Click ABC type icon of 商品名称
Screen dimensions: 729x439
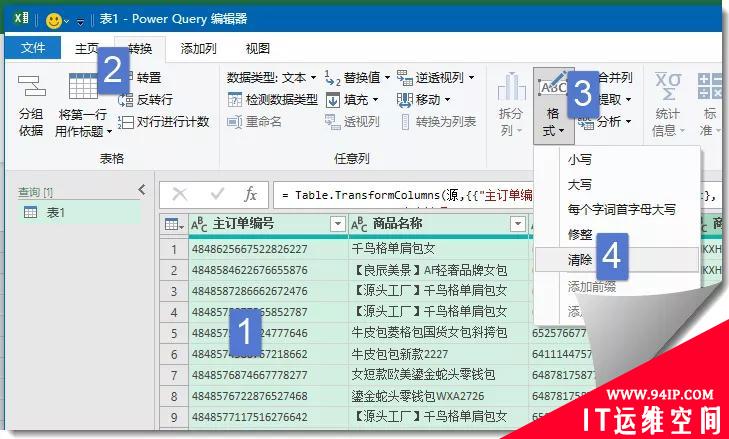pos(359,225)
